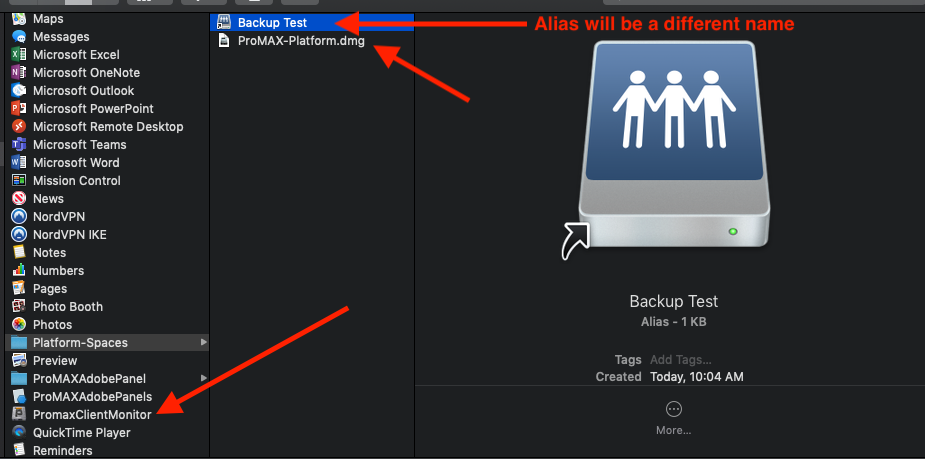
Task: Select the Mission Control icon
Action: coord(19,181)
